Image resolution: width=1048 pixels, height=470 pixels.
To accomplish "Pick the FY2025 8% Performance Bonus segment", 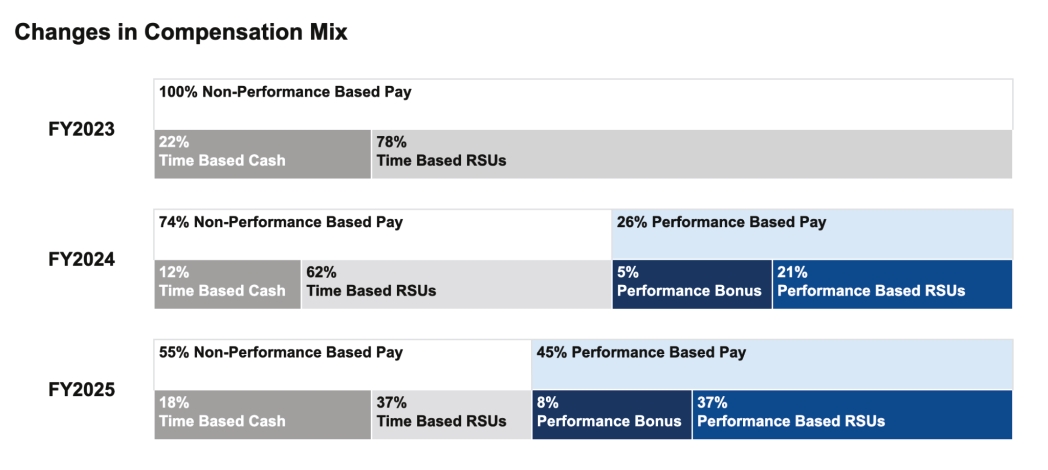I will coord(611,414).
